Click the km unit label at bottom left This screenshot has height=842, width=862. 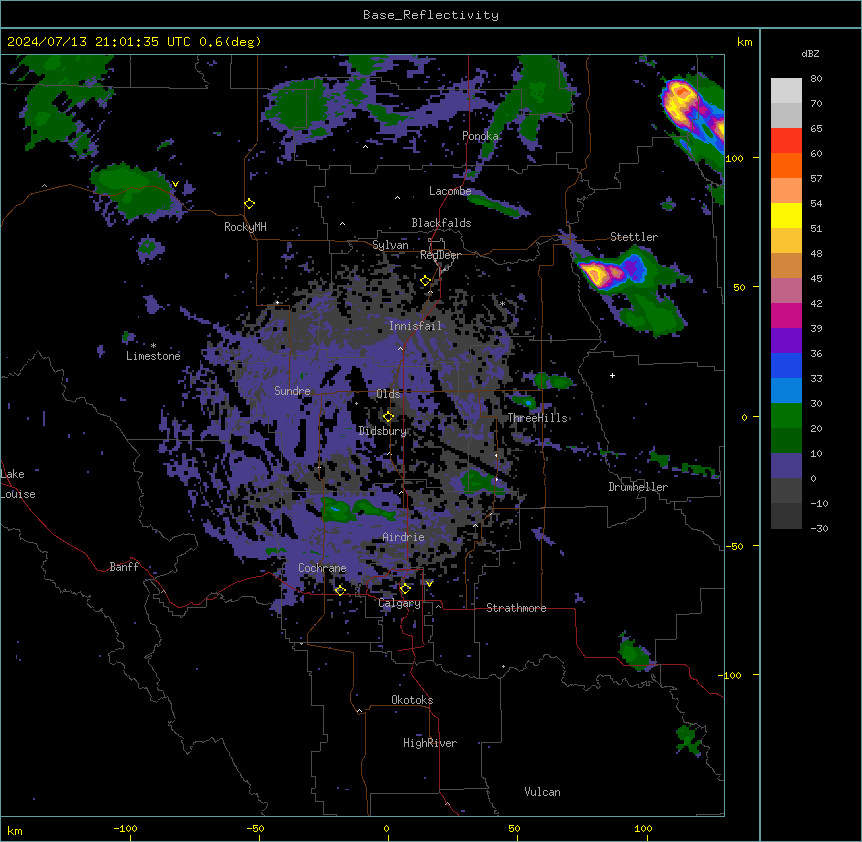tap(15, 830)
